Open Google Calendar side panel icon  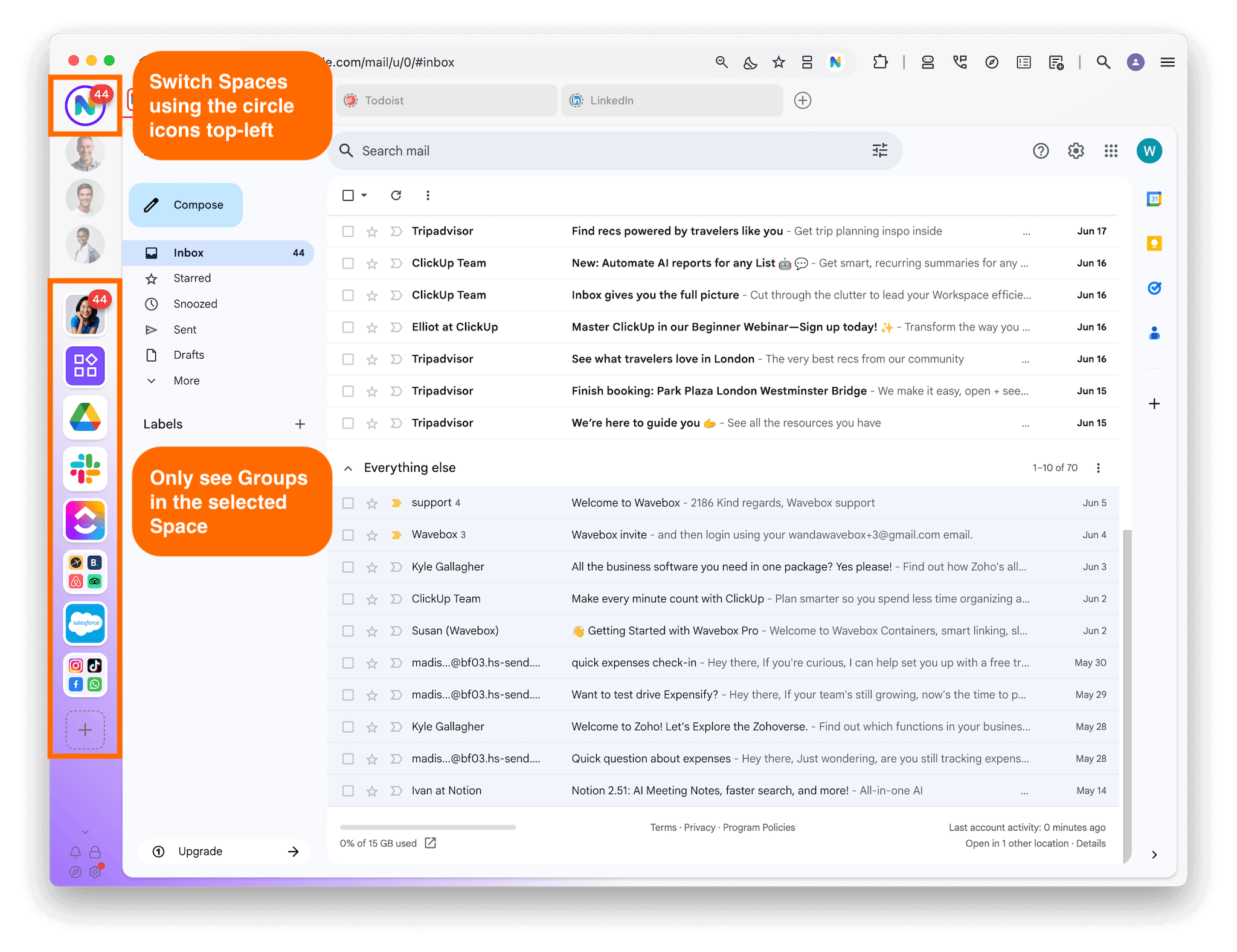1154,199
